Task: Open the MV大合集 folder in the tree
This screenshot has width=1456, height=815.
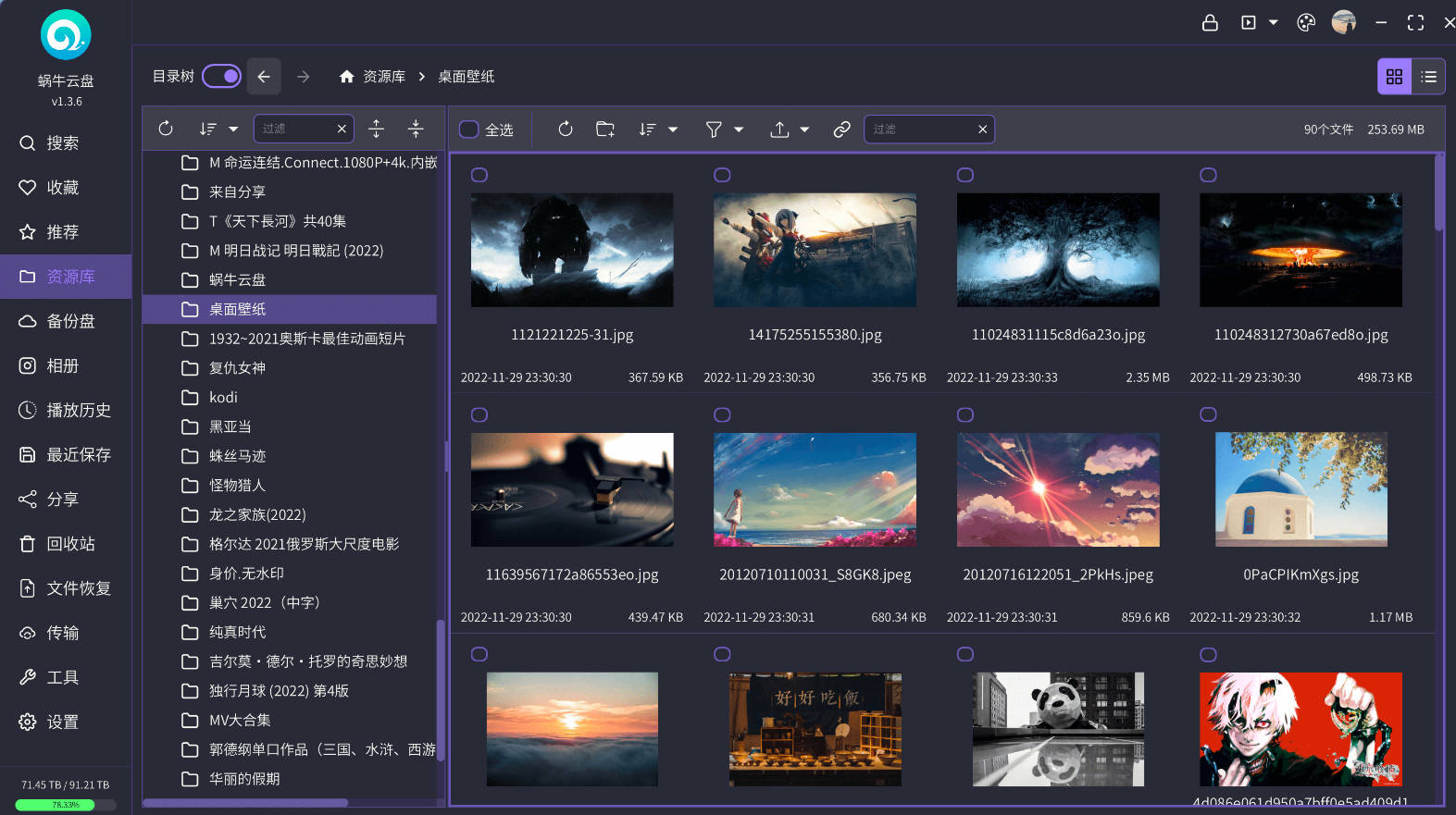Action: (290, 720)
